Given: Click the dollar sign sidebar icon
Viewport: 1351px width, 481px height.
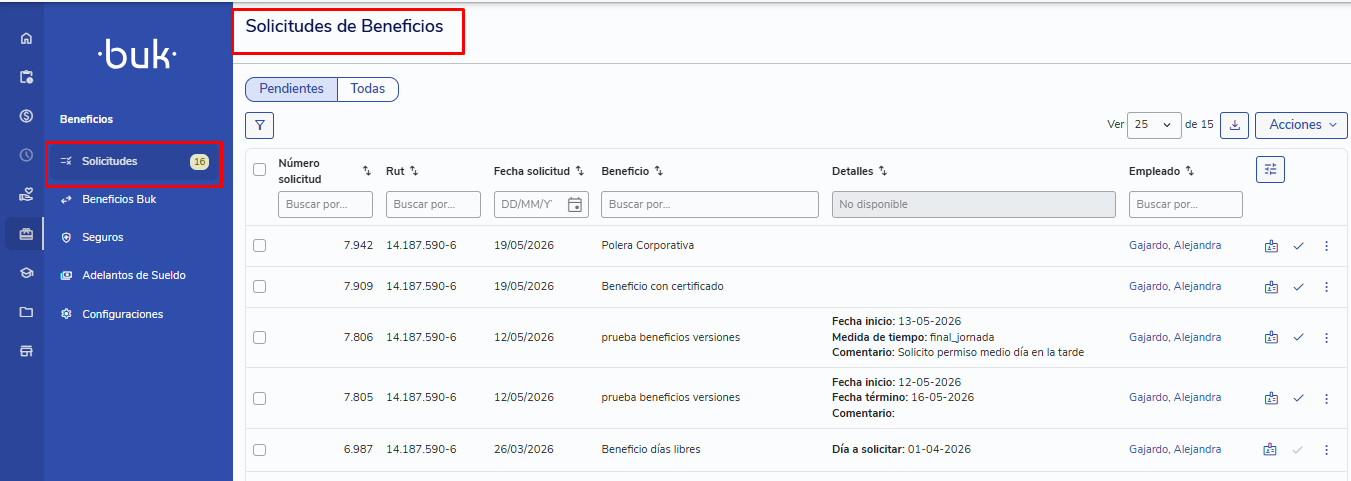Looking at the screenshot, I should (x=26, y=116).
